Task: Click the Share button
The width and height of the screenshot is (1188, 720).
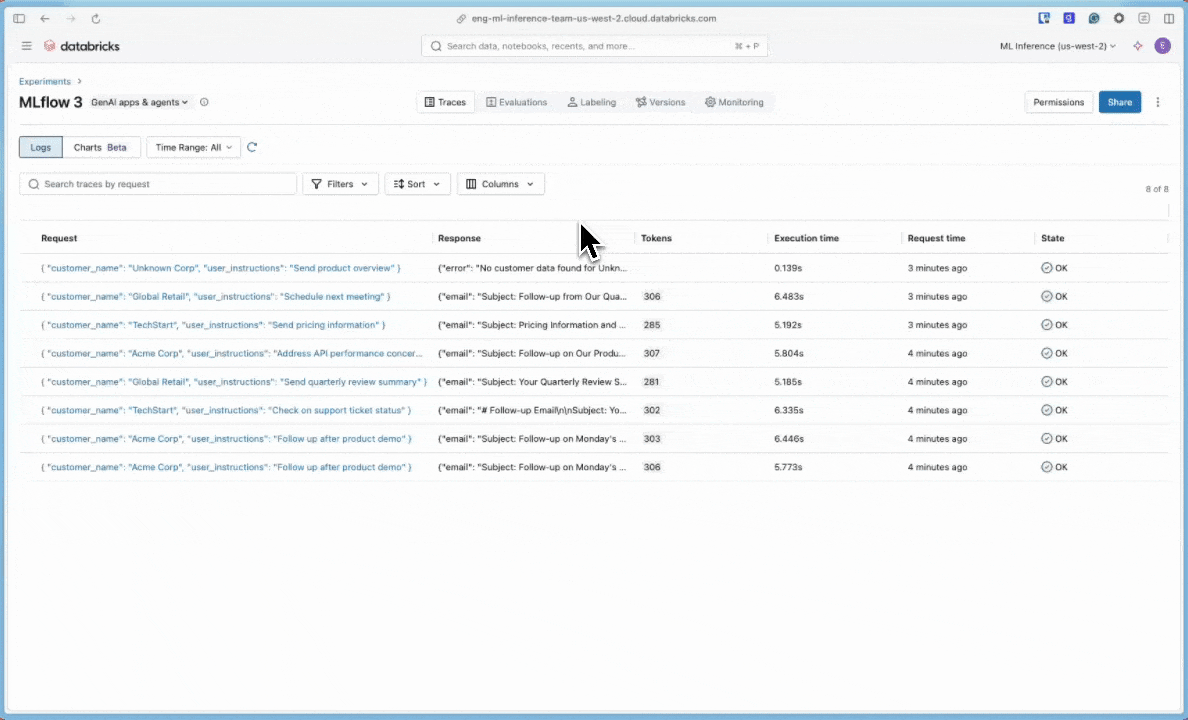Action: 1119,102
